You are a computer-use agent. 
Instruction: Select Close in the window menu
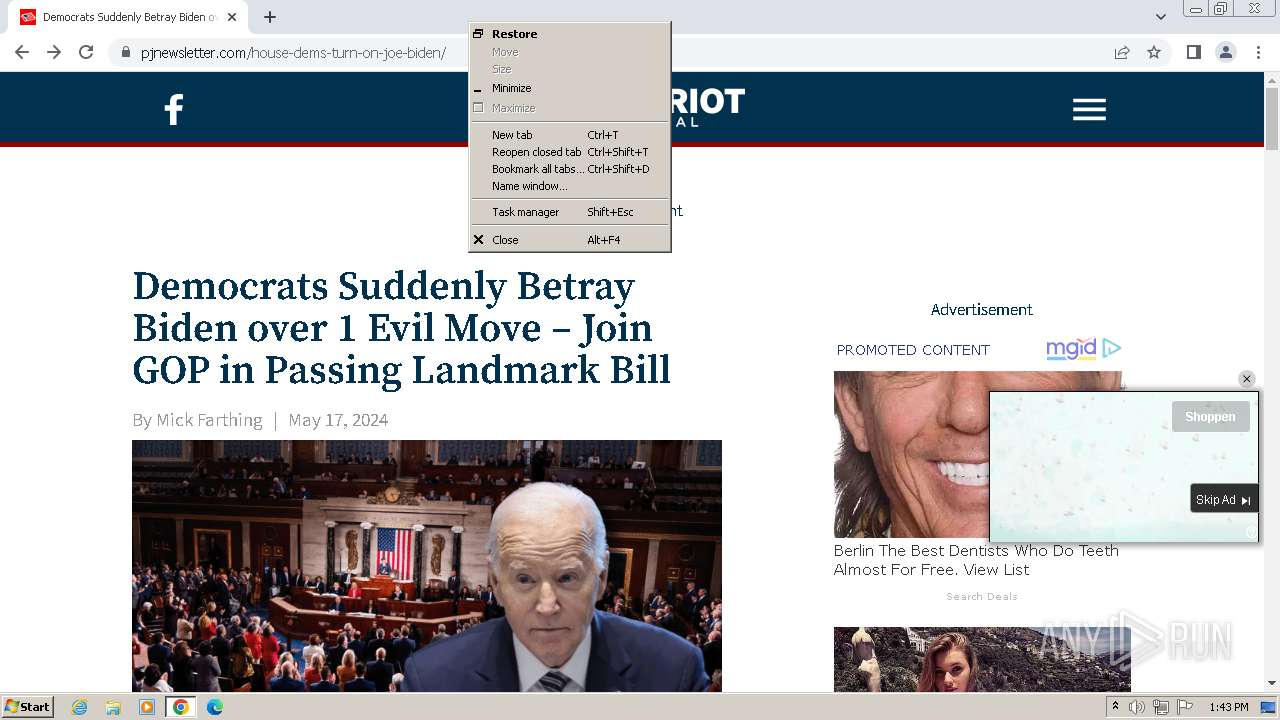[x=570, y=240]
